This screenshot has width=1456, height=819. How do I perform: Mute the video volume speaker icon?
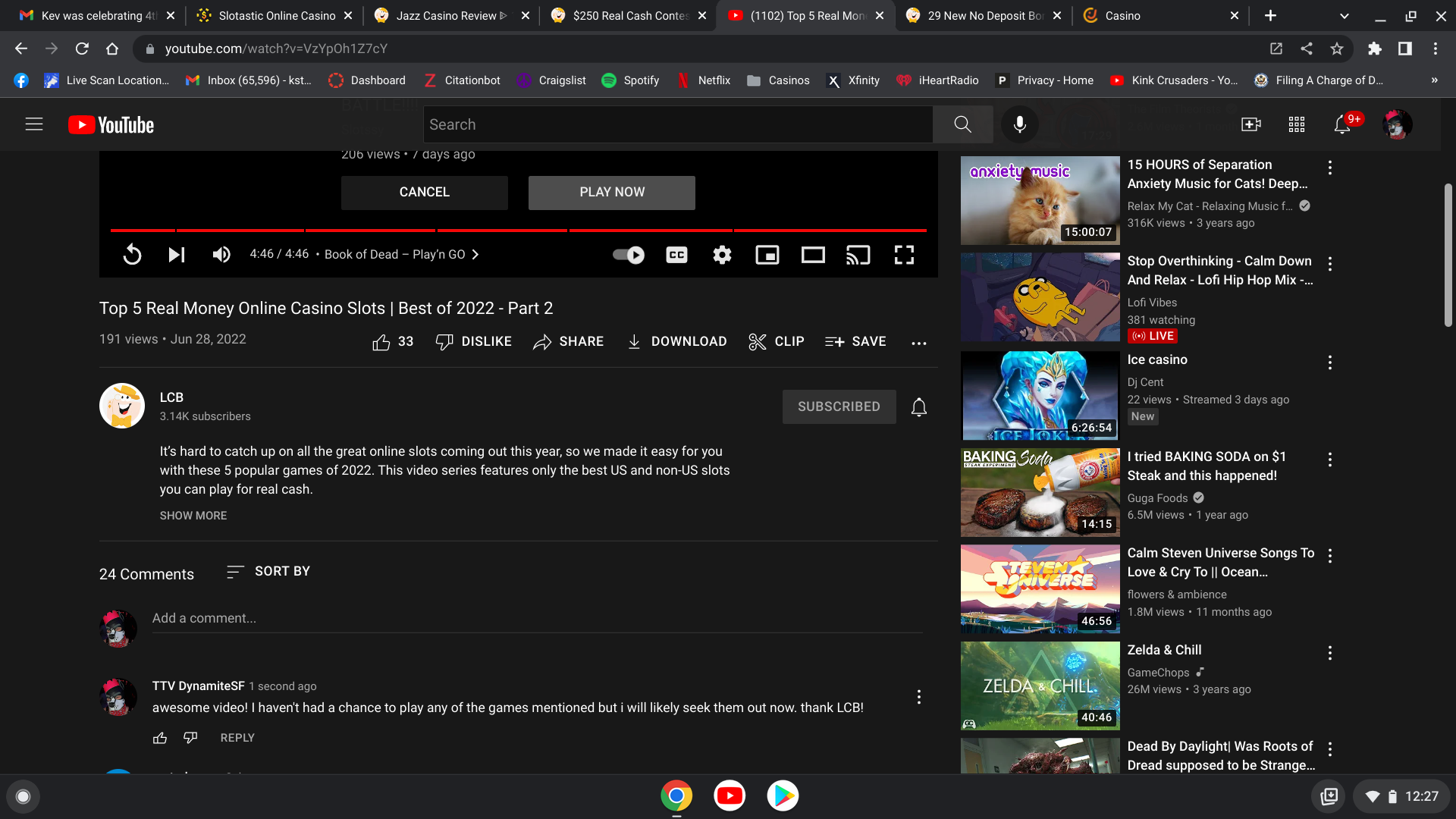point(221,255)
